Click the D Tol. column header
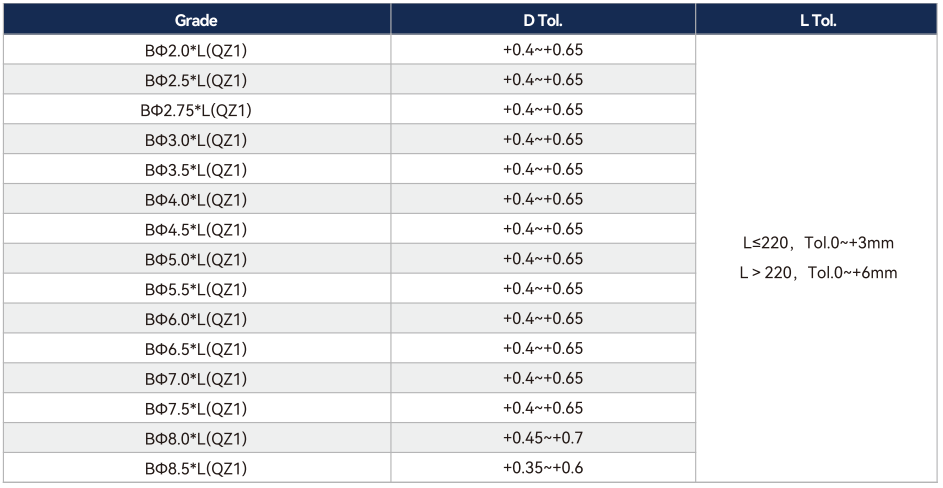943x488 pixels. (542, 19)
